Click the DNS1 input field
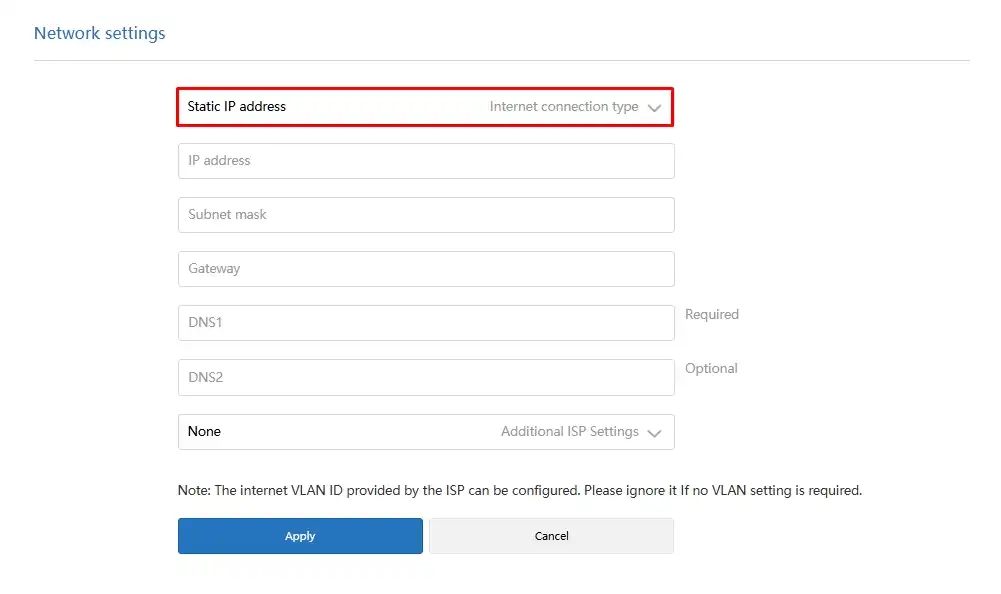1001x594 pixels. coord(425,322)
